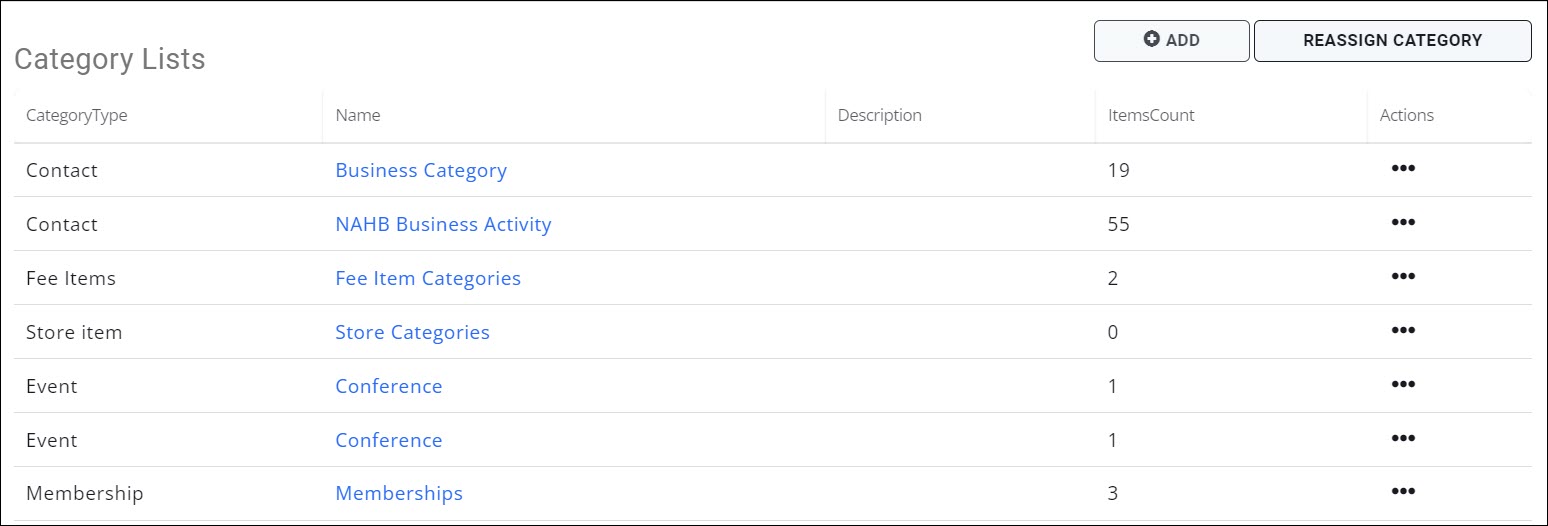The height and width of the screenshot is (526, 1548).
Task: Click the items count 55 cell
Action: click(1118, 224)
